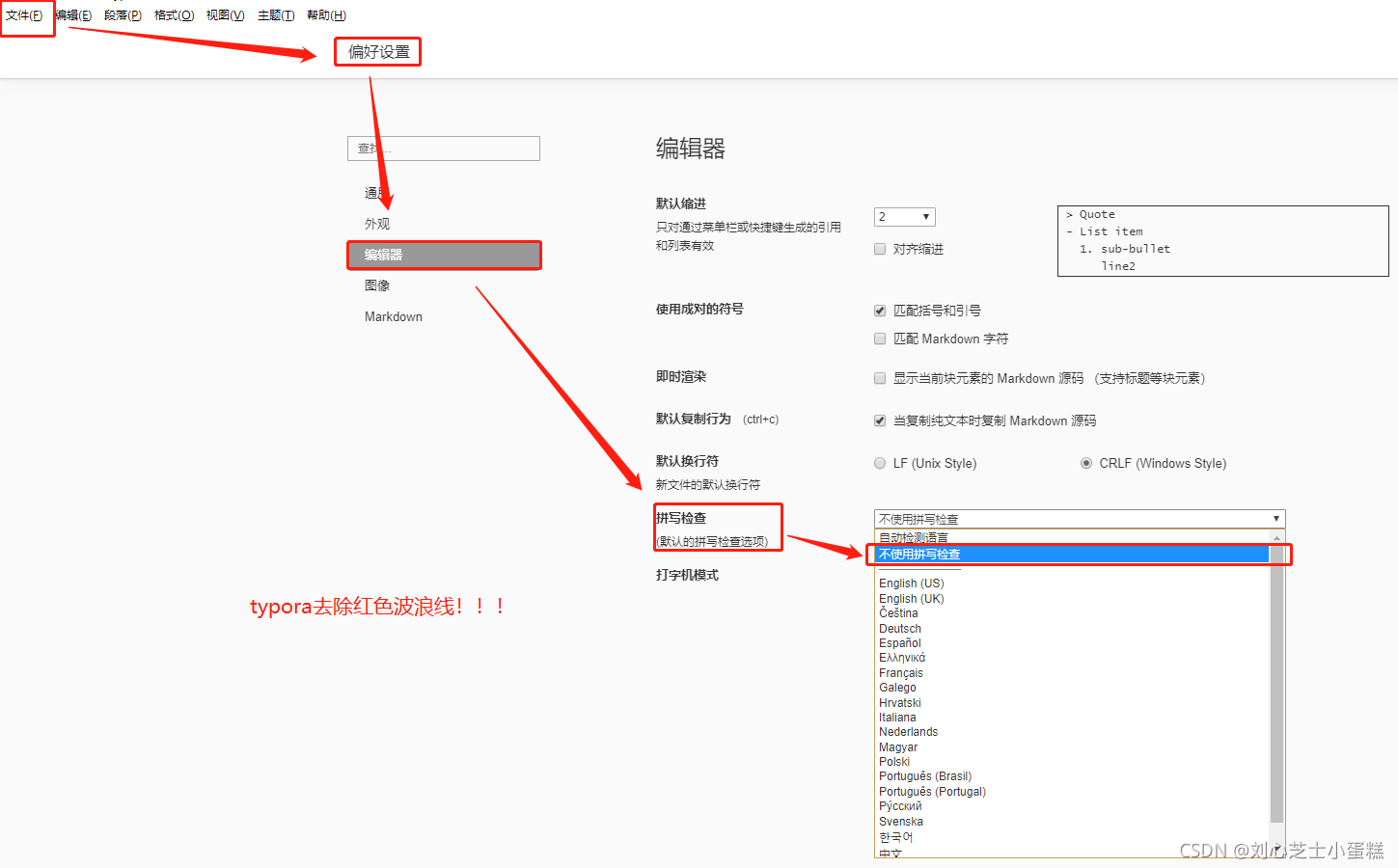Click the language list scrollbar thumb
Screen dimensions: 1398x868
(x=1277, y=685)
